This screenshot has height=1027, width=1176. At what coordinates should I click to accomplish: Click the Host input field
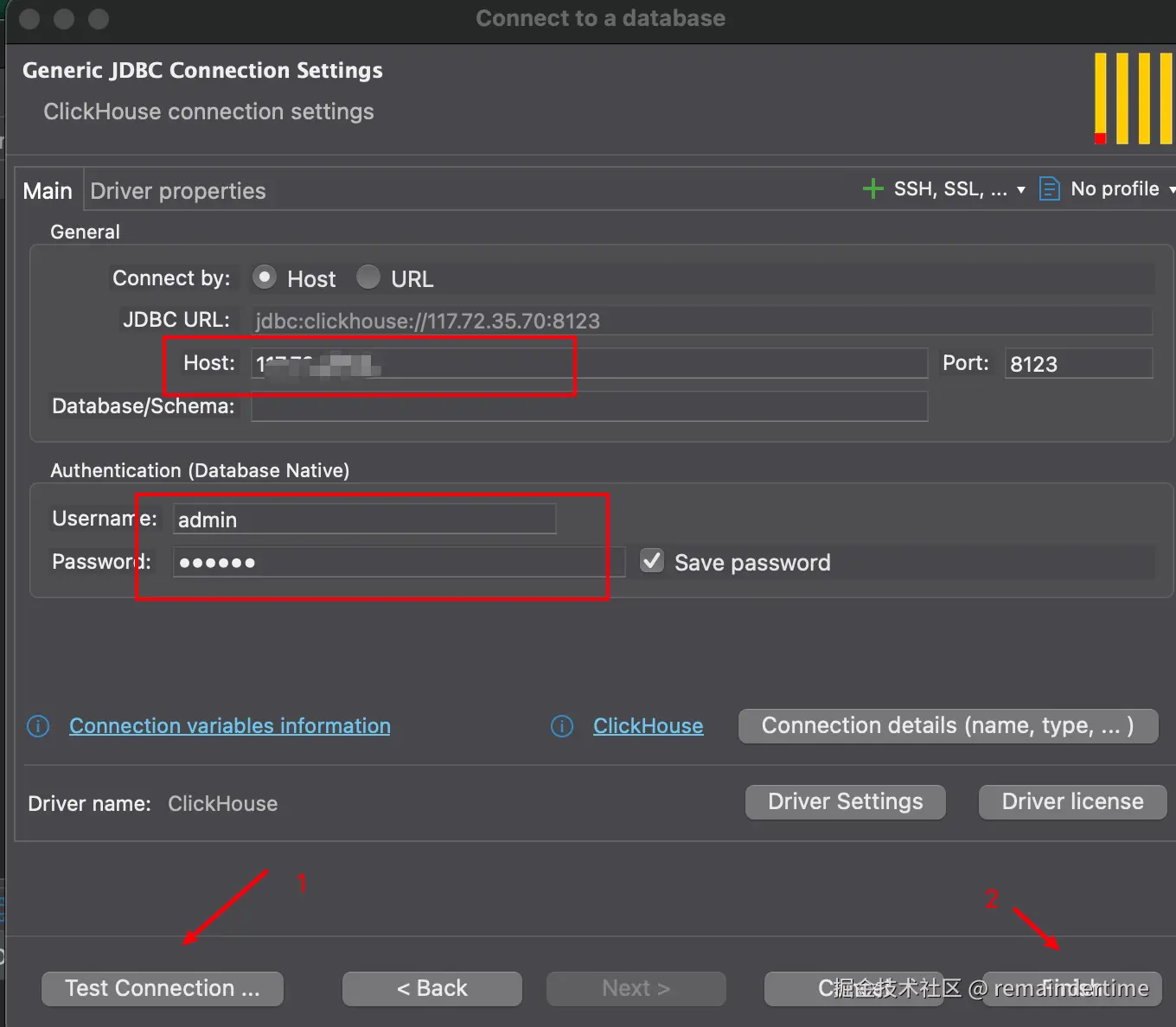point(589,363)
